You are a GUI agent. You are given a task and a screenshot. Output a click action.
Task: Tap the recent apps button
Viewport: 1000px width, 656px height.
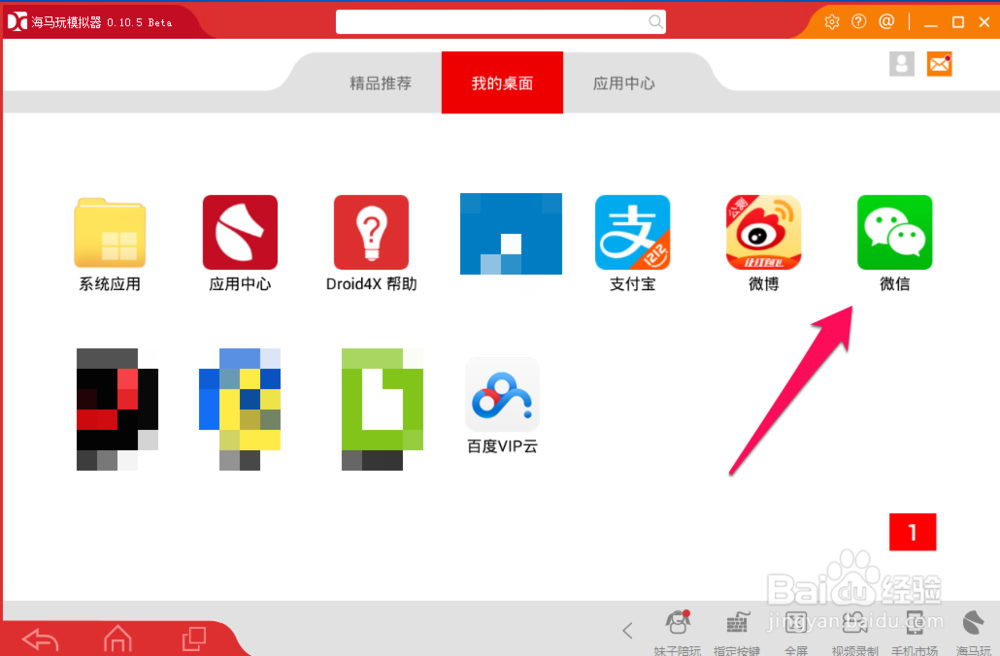tap(194, 639)
